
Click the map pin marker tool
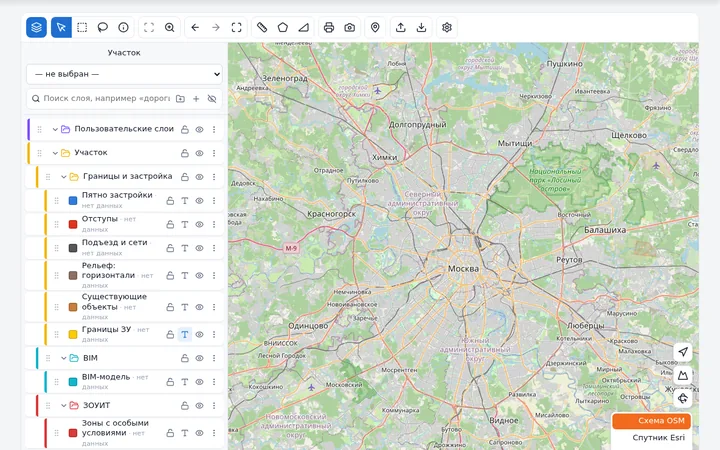coord(375,28)
